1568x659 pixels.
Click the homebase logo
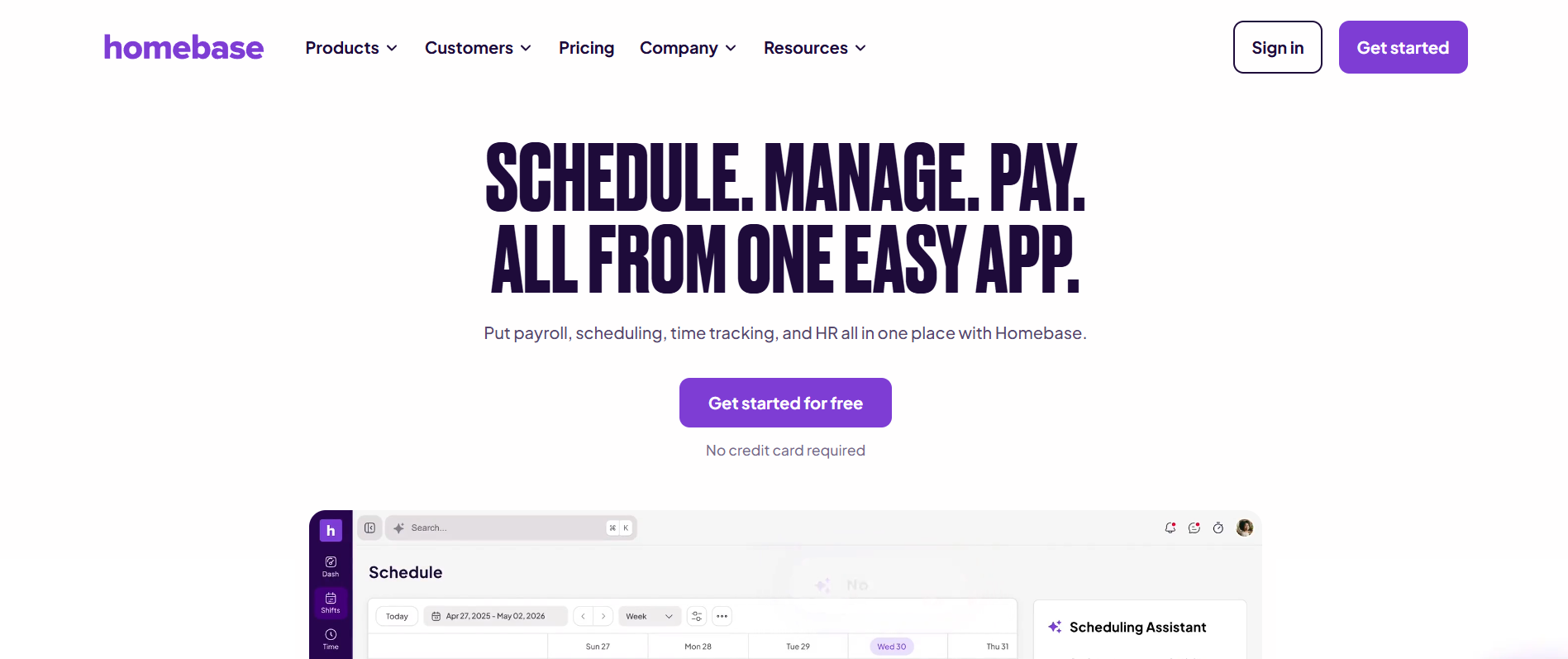click(183, 47)
